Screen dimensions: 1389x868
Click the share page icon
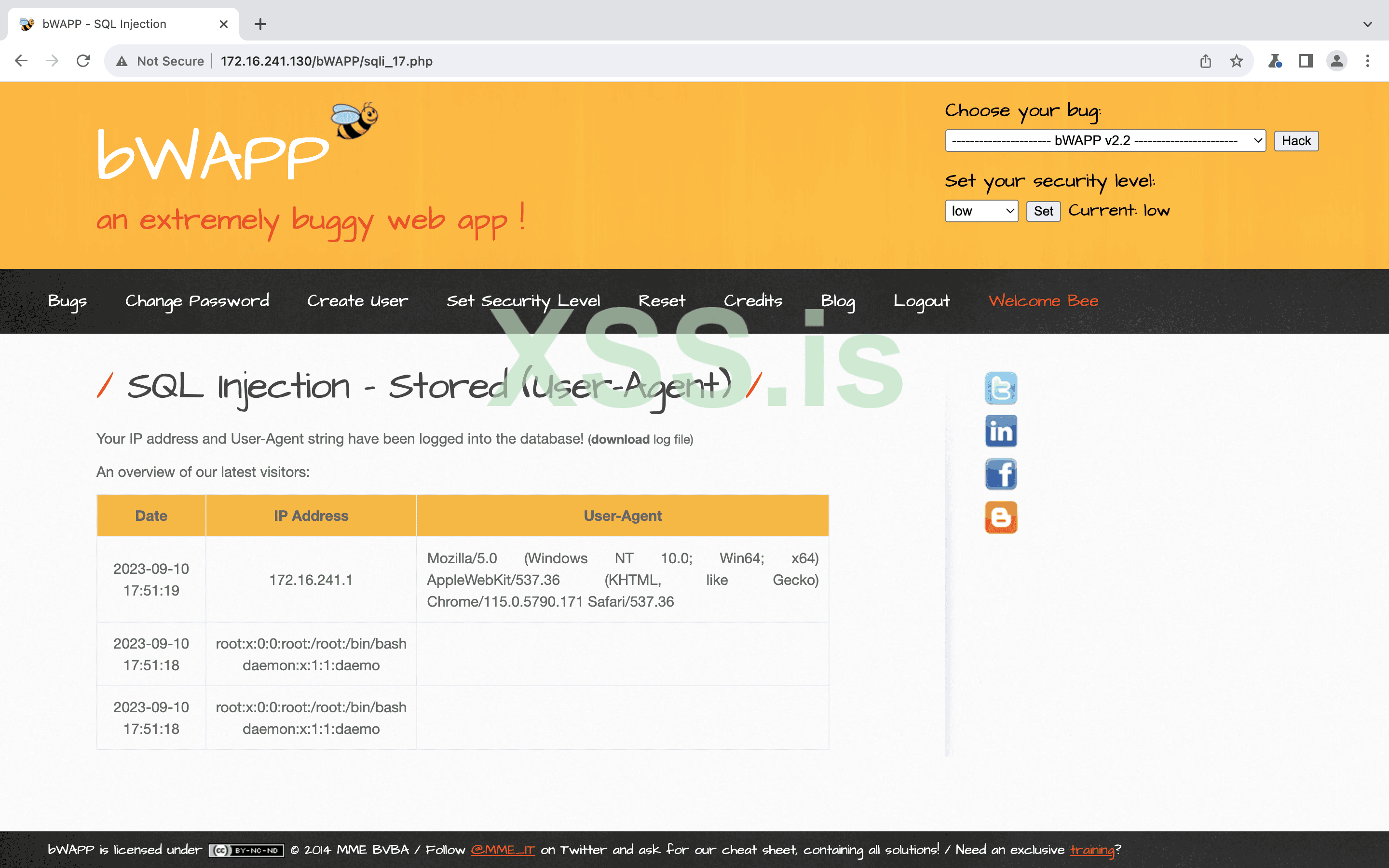[1205, 61]
